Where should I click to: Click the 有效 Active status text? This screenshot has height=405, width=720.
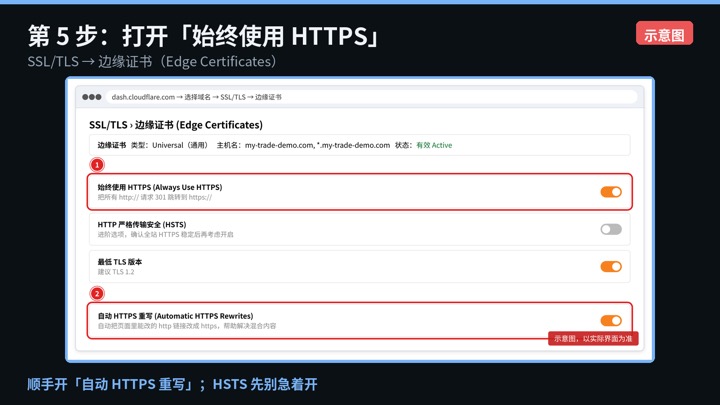pyautogui.click(x=434, y=145)
